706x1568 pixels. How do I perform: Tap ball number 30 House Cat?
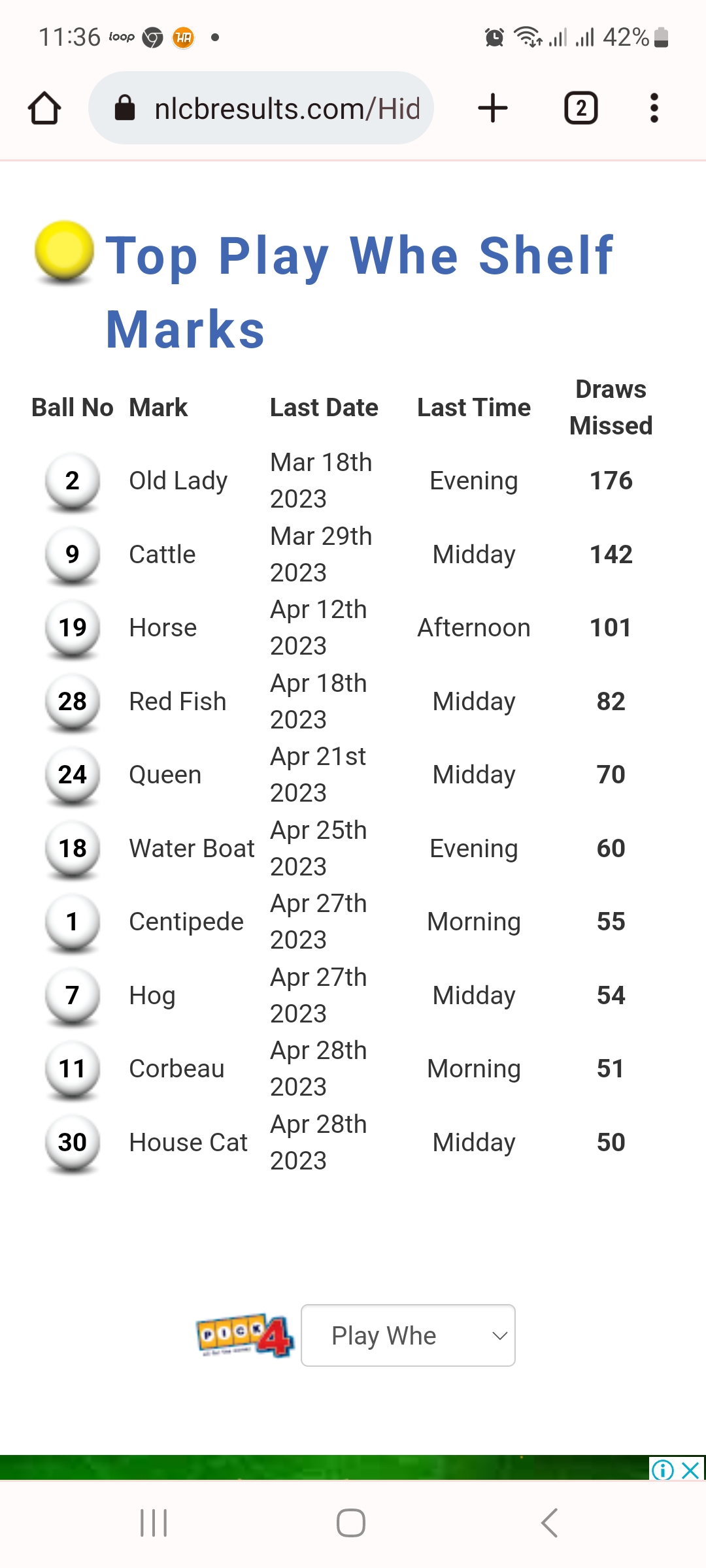pos(73,1143)
